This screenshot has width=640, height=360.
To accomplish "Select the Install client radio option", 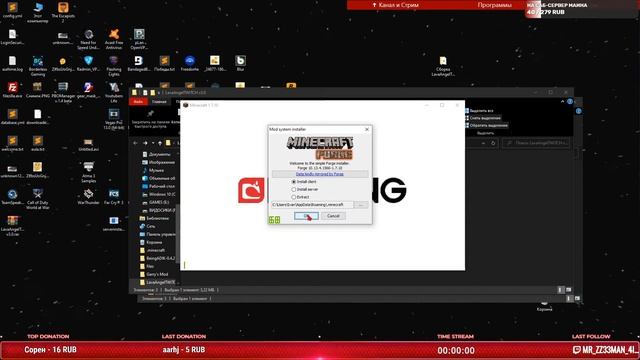I will tap(304, 182).
